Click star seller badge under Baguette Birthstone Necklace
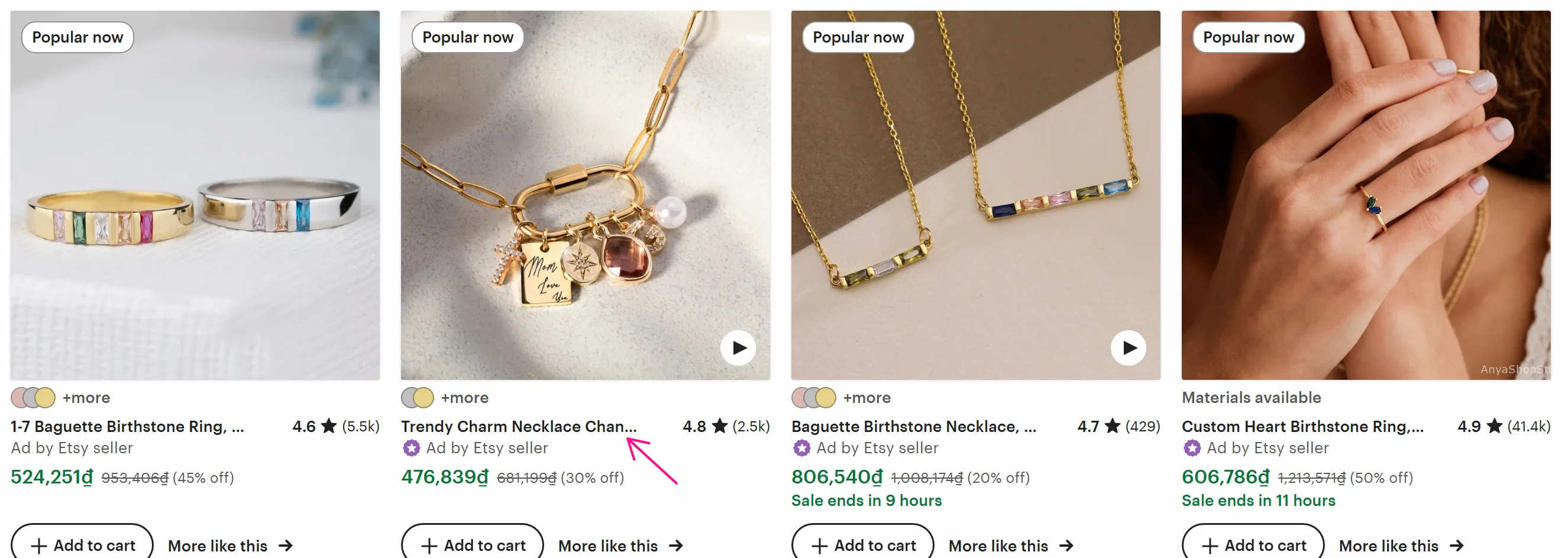Image resolution: width=1568 pixels, height=558 pixels. tap(801, 449)
